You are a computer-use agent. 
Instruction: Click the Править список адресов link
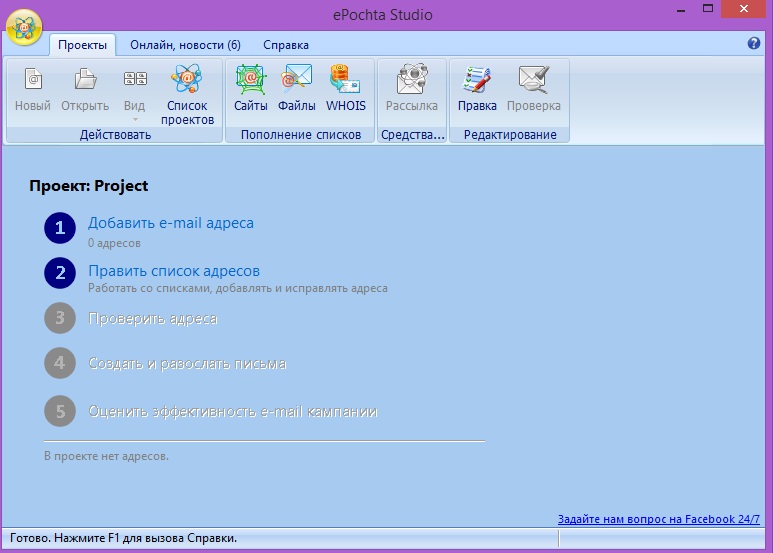coord(174,271)
